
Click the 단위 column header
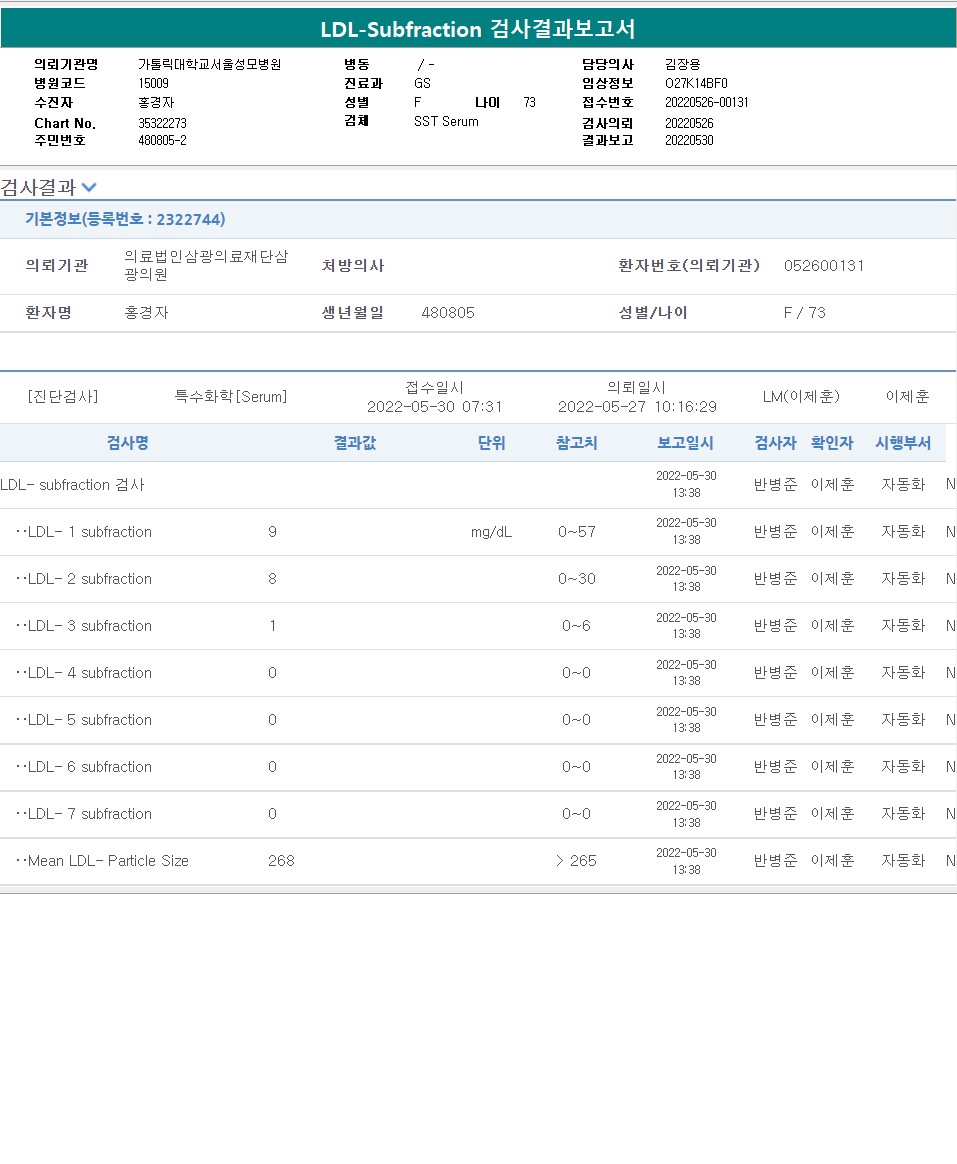pyautogui.click(x=491, y=443)
